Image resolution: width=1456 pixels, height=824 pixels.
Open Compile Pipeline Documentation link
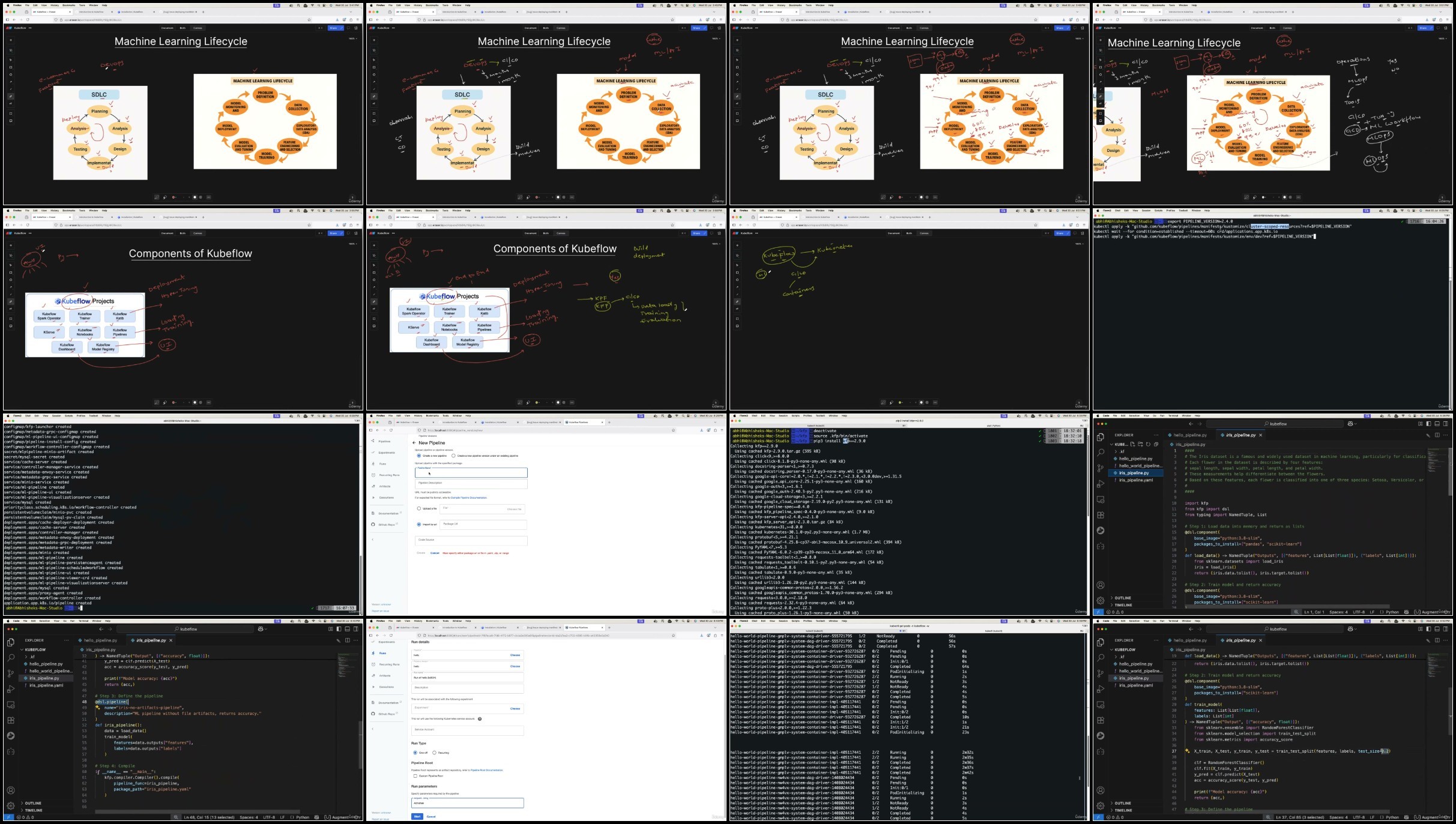[x=468, y=498]
